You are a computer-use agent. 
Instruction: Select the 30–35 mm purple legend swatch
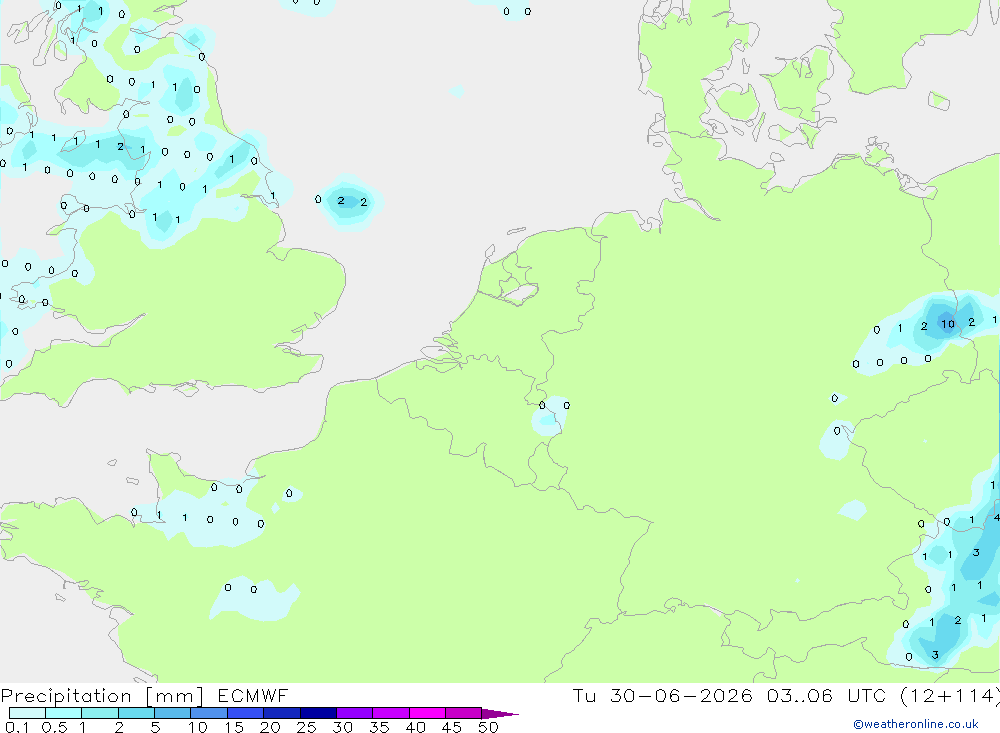[355, 713]
